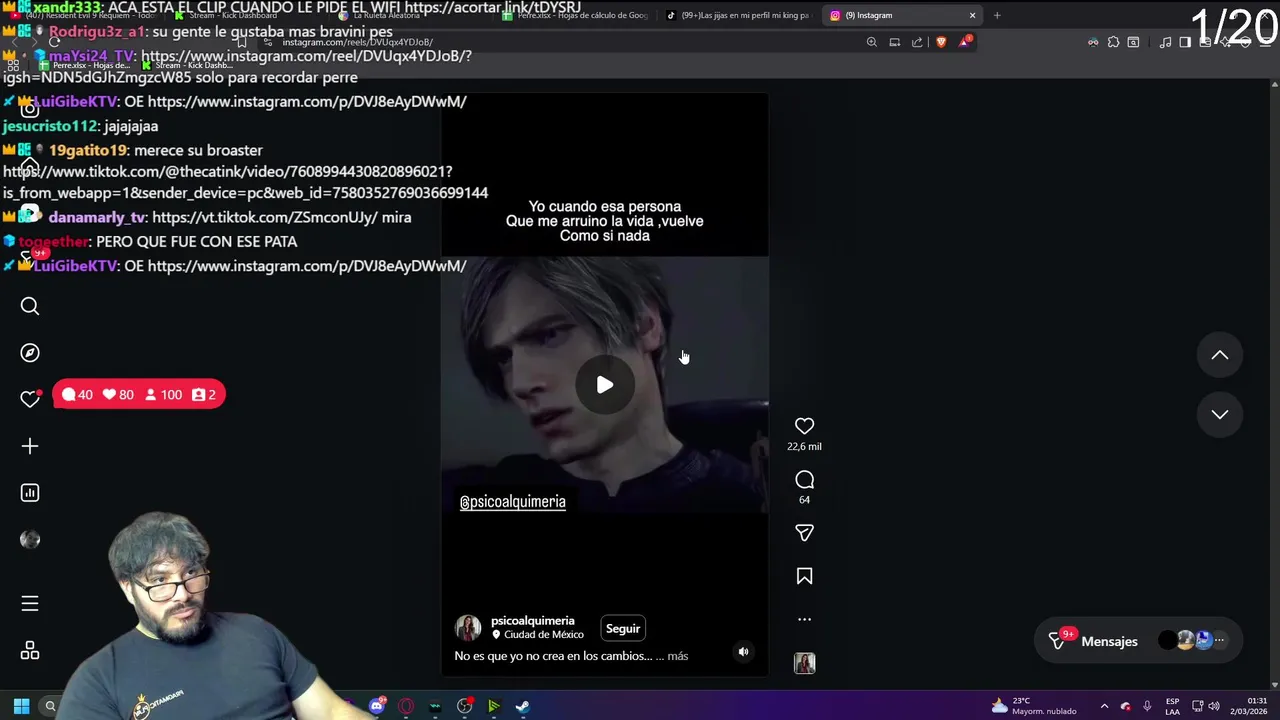Create new post with plus icon
The width and height of the screenshot is (1280, 720).
pos(30,446)
